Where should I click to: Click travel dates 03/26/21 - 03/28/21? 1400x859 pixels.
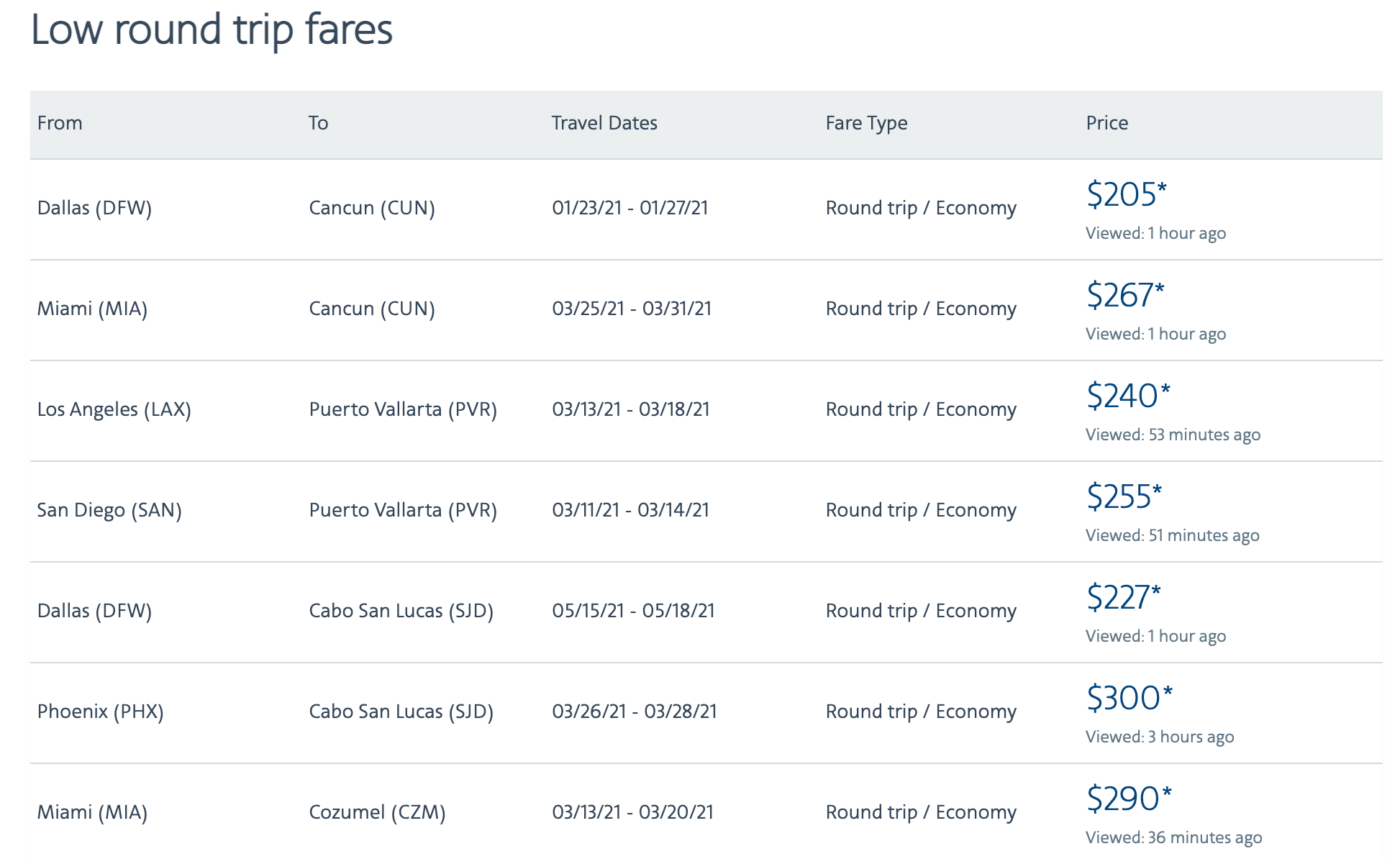(634, 712)
